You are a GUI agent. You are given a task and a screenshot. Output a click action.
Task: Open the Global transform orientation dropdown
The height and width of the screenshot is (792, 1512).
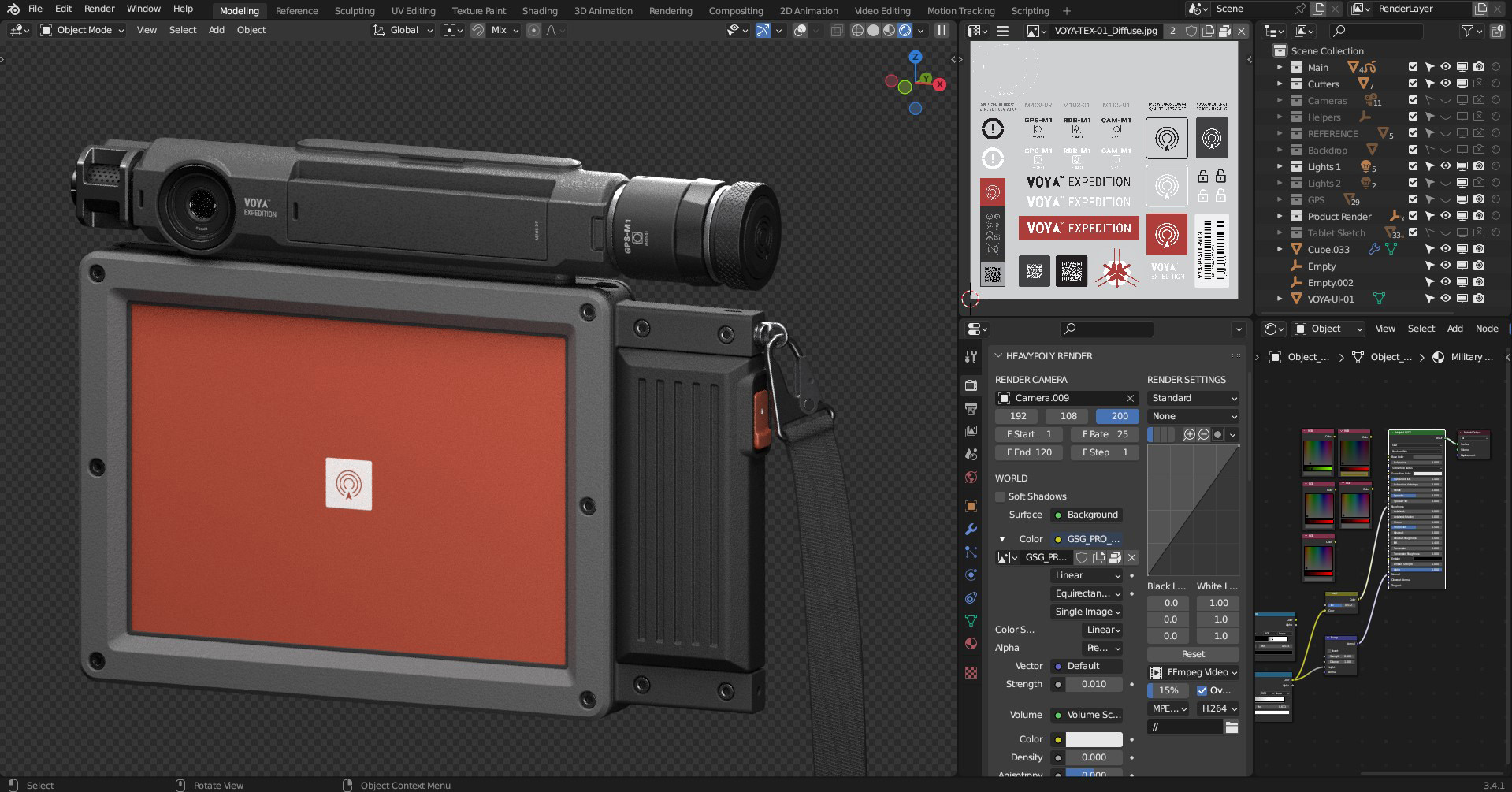pyautogui.click(x=403, y=30)
